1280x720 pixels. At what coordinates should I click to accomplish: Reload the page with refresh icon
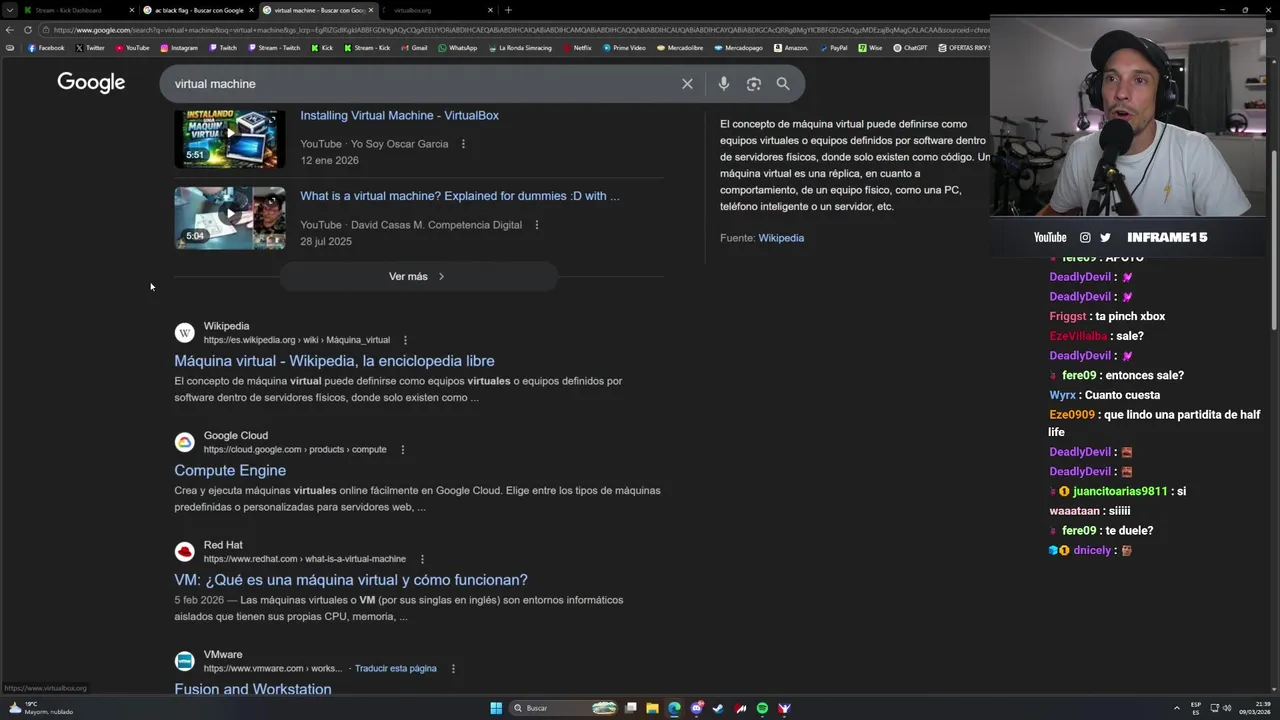tap(28, 30)
